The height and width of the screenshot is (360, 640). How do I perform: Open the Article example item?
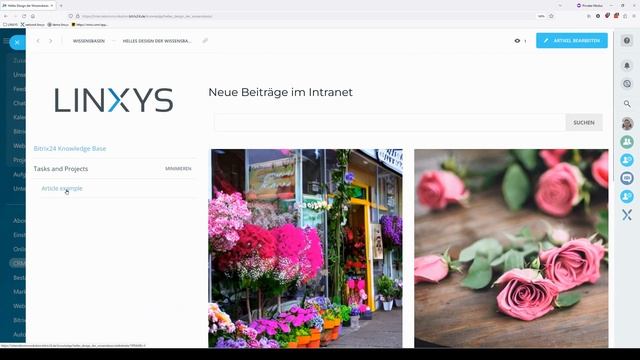(x=62, y=188)
